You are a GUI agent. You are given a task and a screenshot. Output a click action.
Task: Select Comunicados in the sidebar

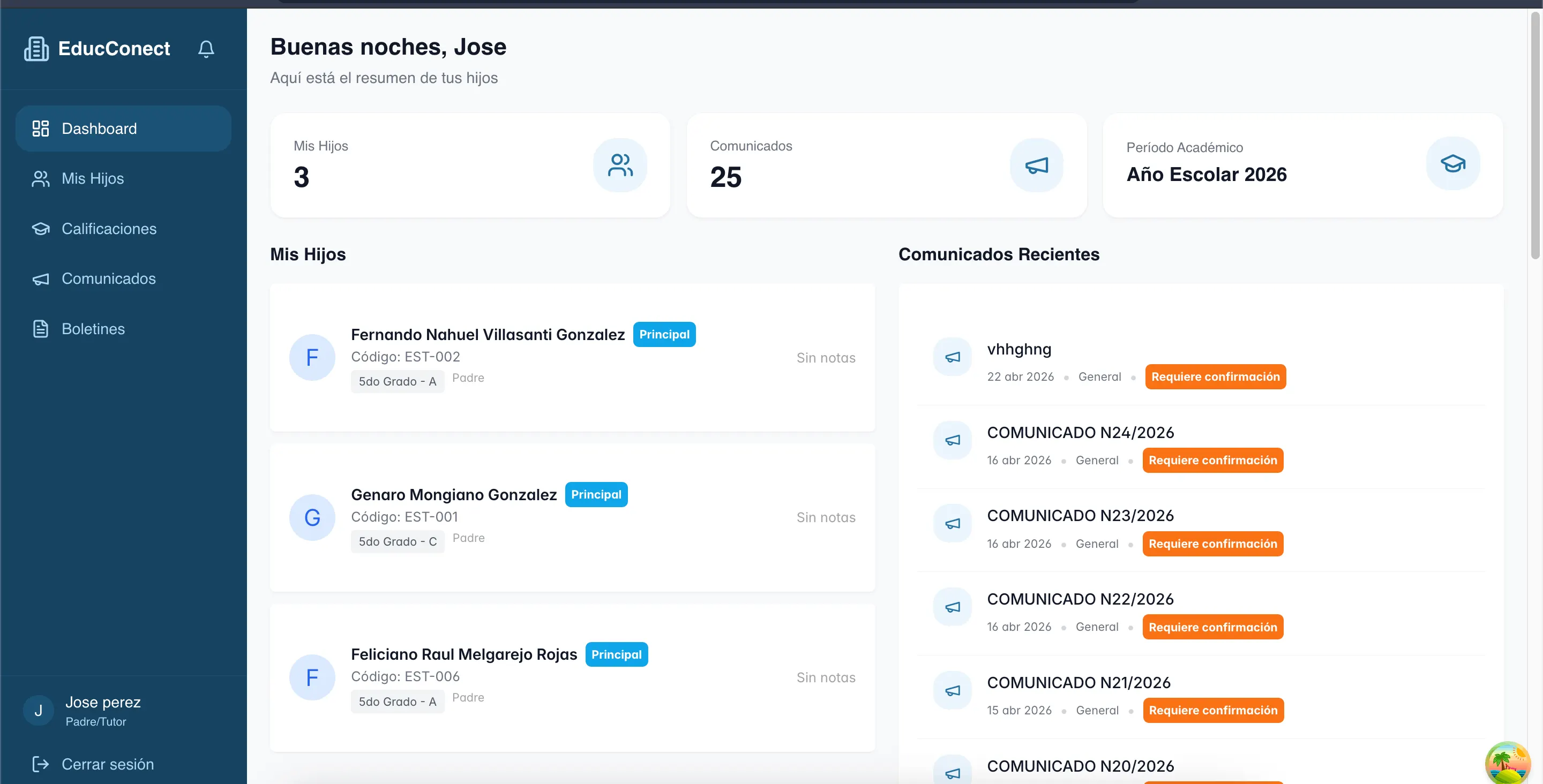108,278
